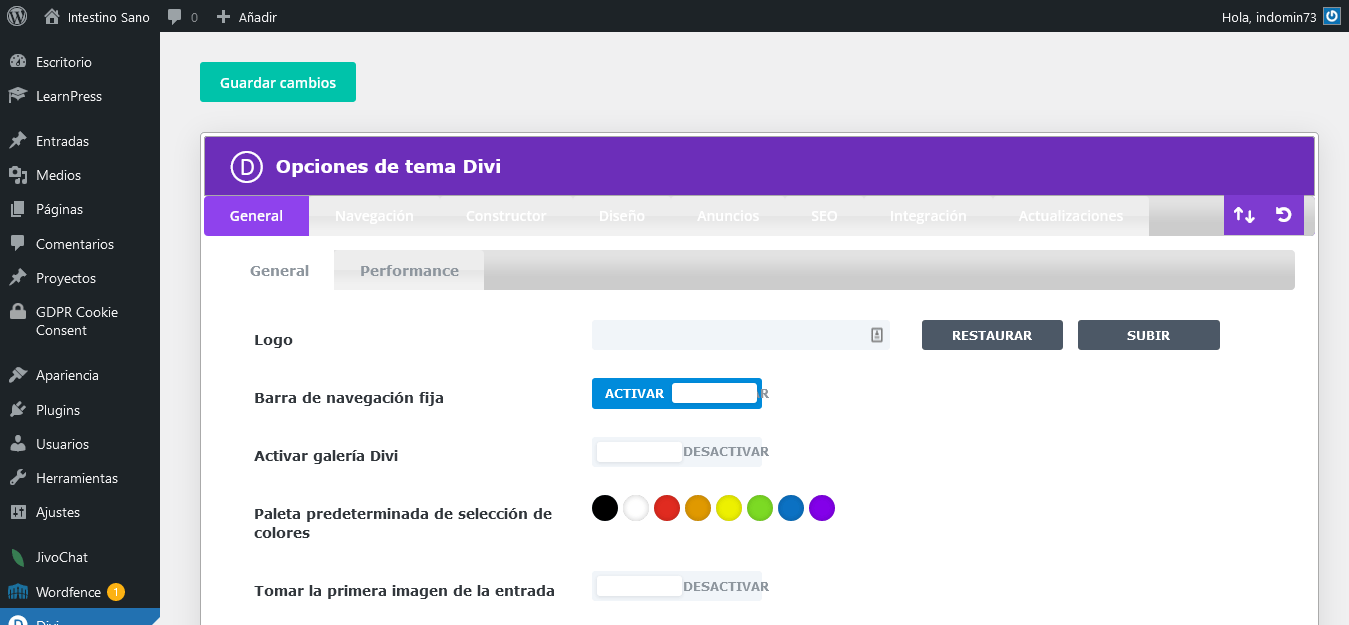
Task: Select the green palette color
Action: tap(760, 508)
